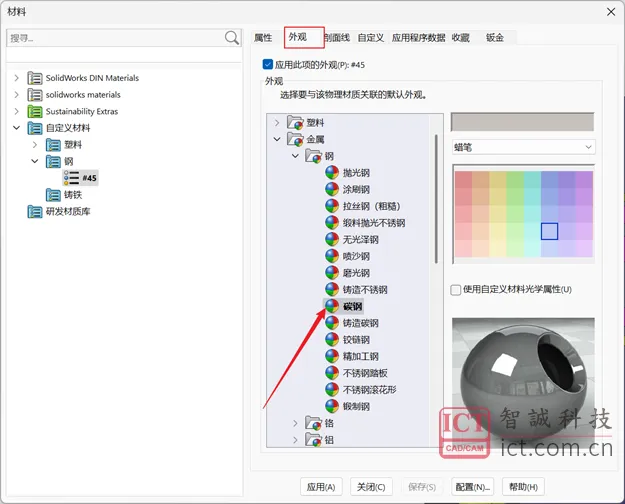Pick the selected blue color swatch
625x504 pixels.
coord(549,231)
